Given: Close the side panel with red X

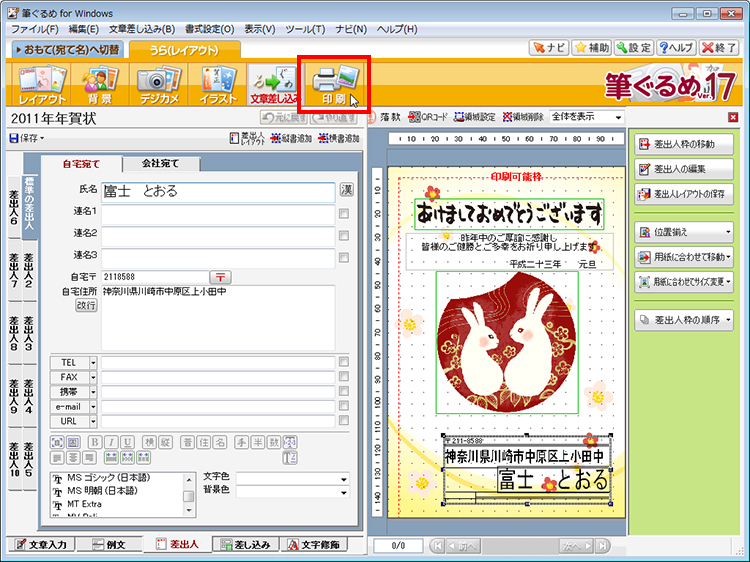Looking at the screenshot, I should (733, 117).
